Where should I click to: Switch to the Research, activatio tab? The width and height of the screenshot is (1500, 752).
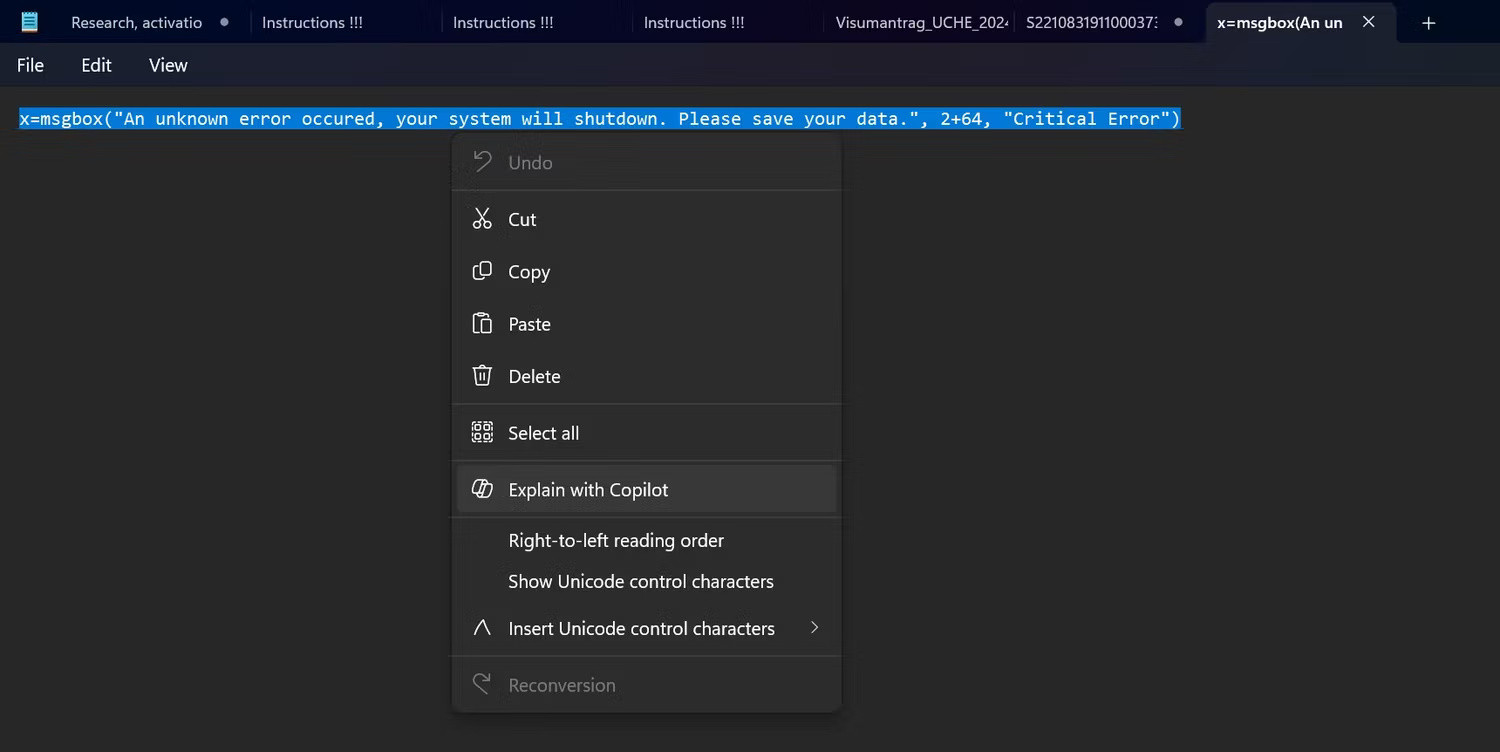(x=136, y=21)
